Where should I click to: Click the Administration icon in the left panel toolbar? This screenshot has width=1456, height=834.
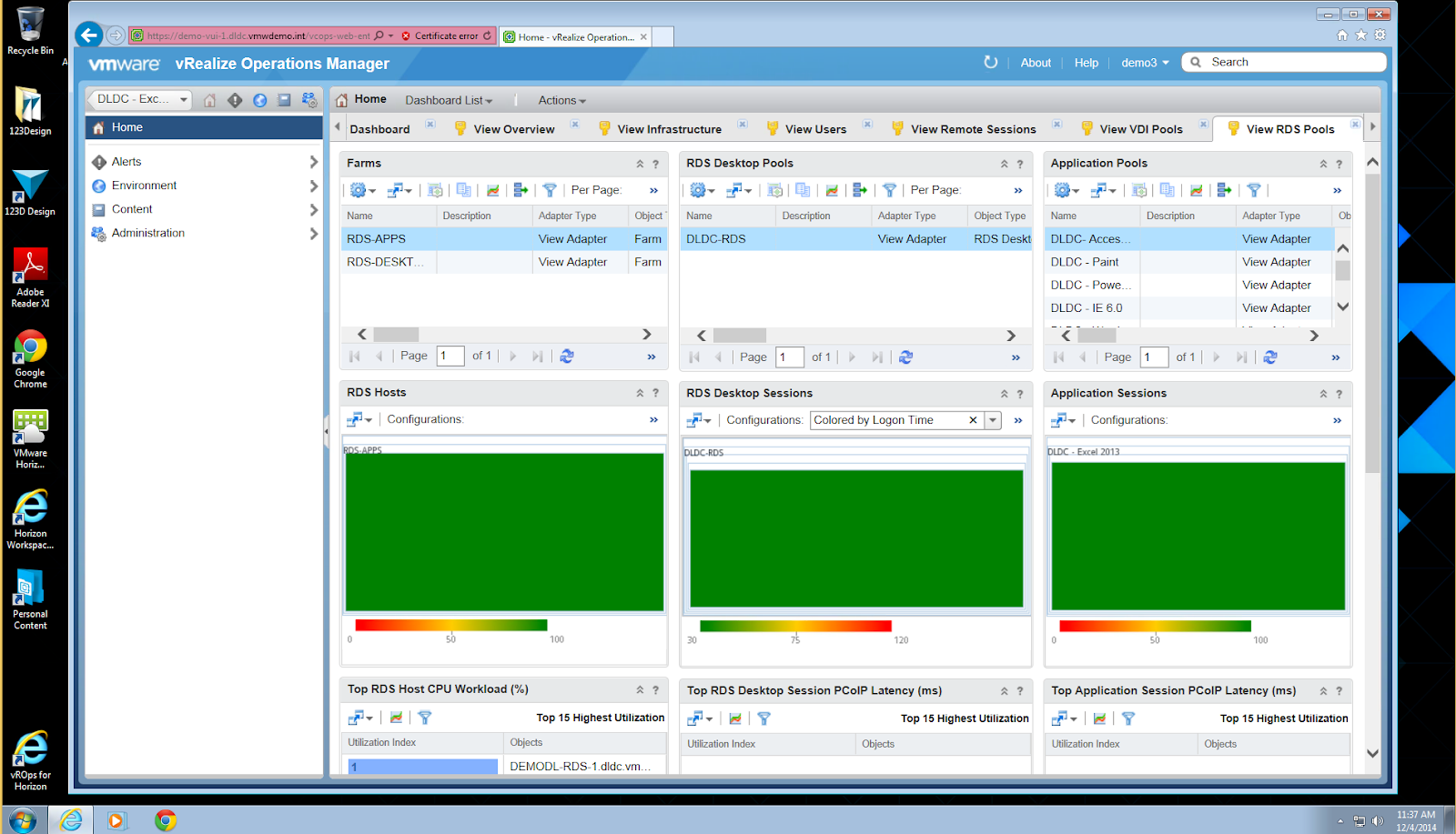pyautogui.click(x=309, y=100)
